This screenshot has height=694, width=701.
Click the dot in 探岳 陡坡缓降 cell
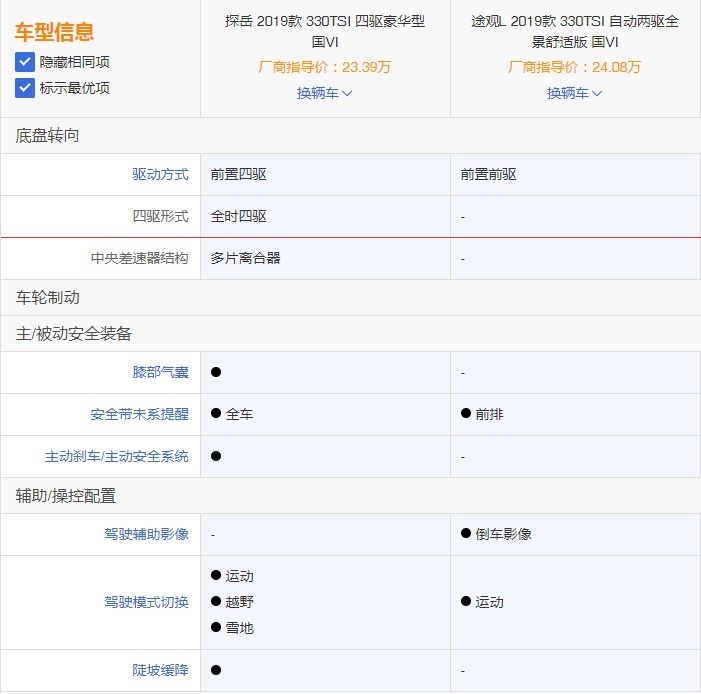coord(216,670)
